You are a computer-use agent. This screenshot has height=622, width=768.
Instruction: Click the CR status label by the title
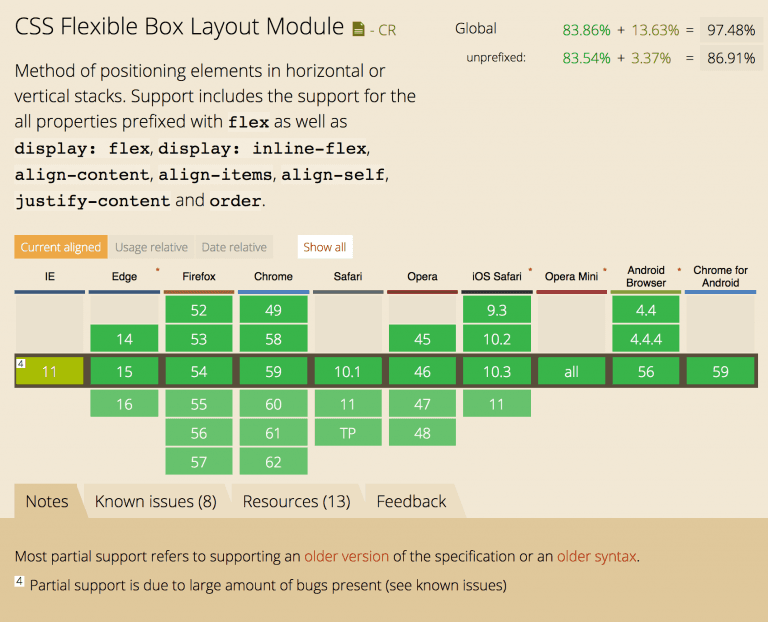pos(385,31)
